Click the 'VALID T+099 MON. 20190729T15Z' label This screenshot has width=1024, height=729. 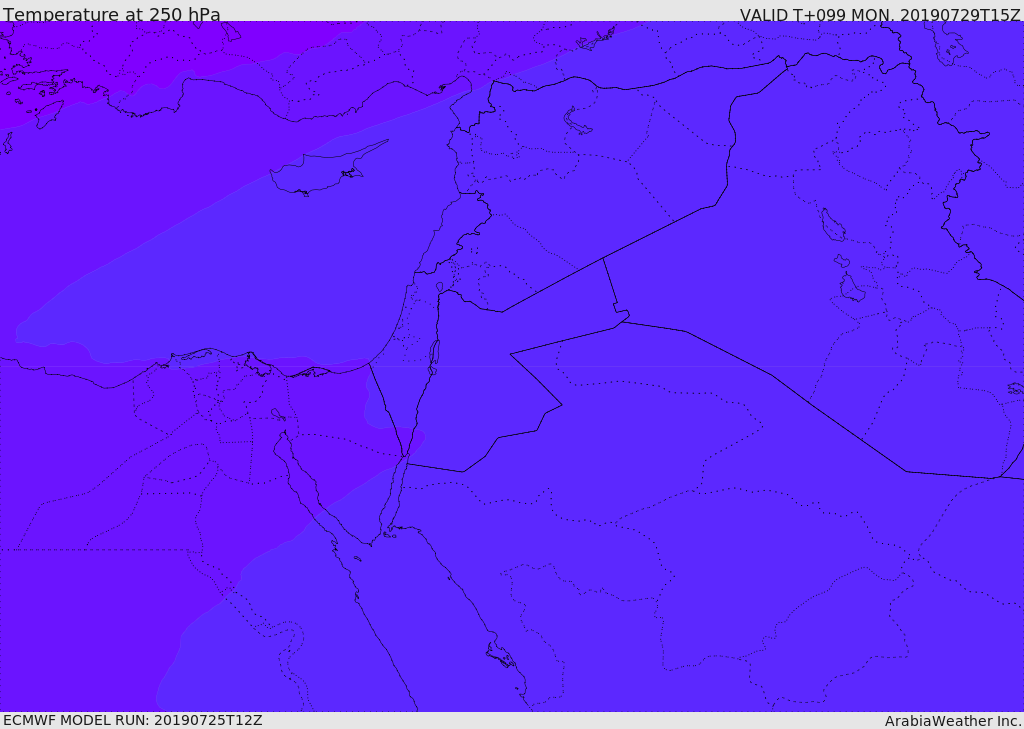[x=880, y=14]
